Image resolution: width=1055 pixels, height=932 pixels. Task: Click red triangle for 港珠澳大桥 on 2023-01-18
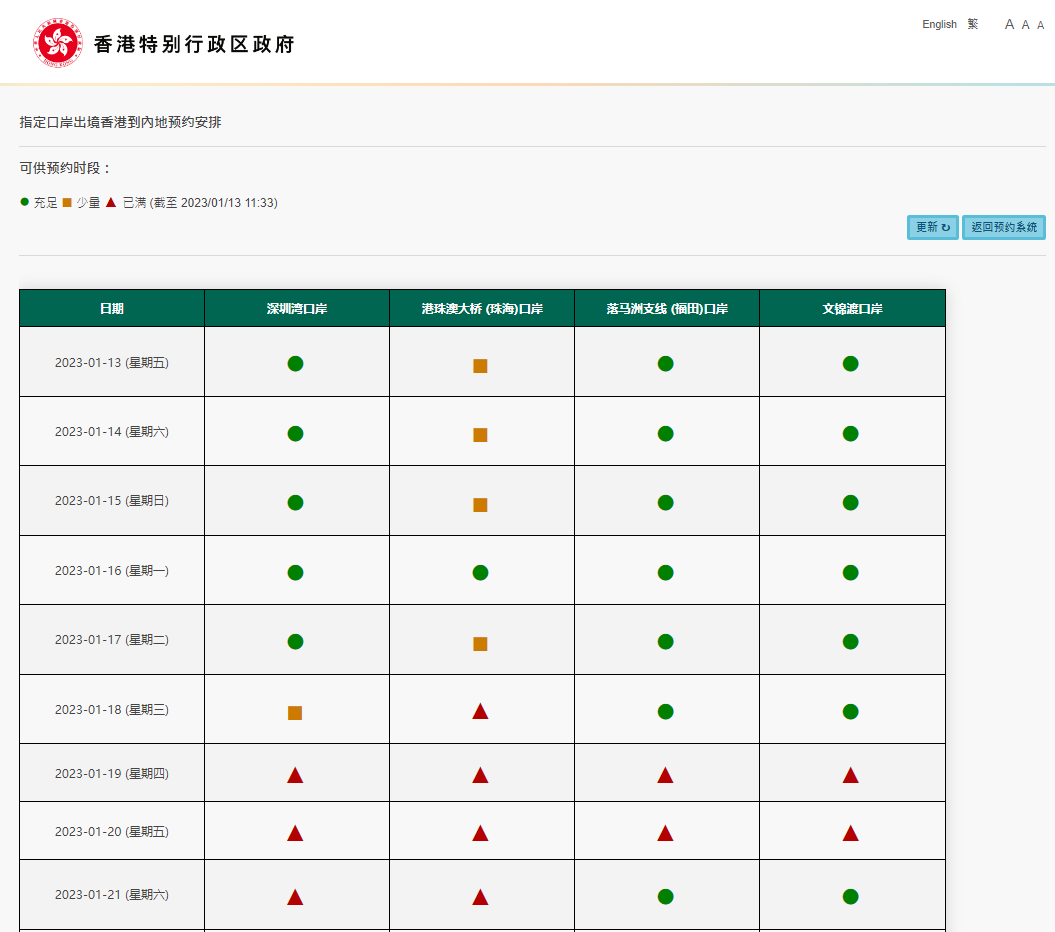(480, 711)
